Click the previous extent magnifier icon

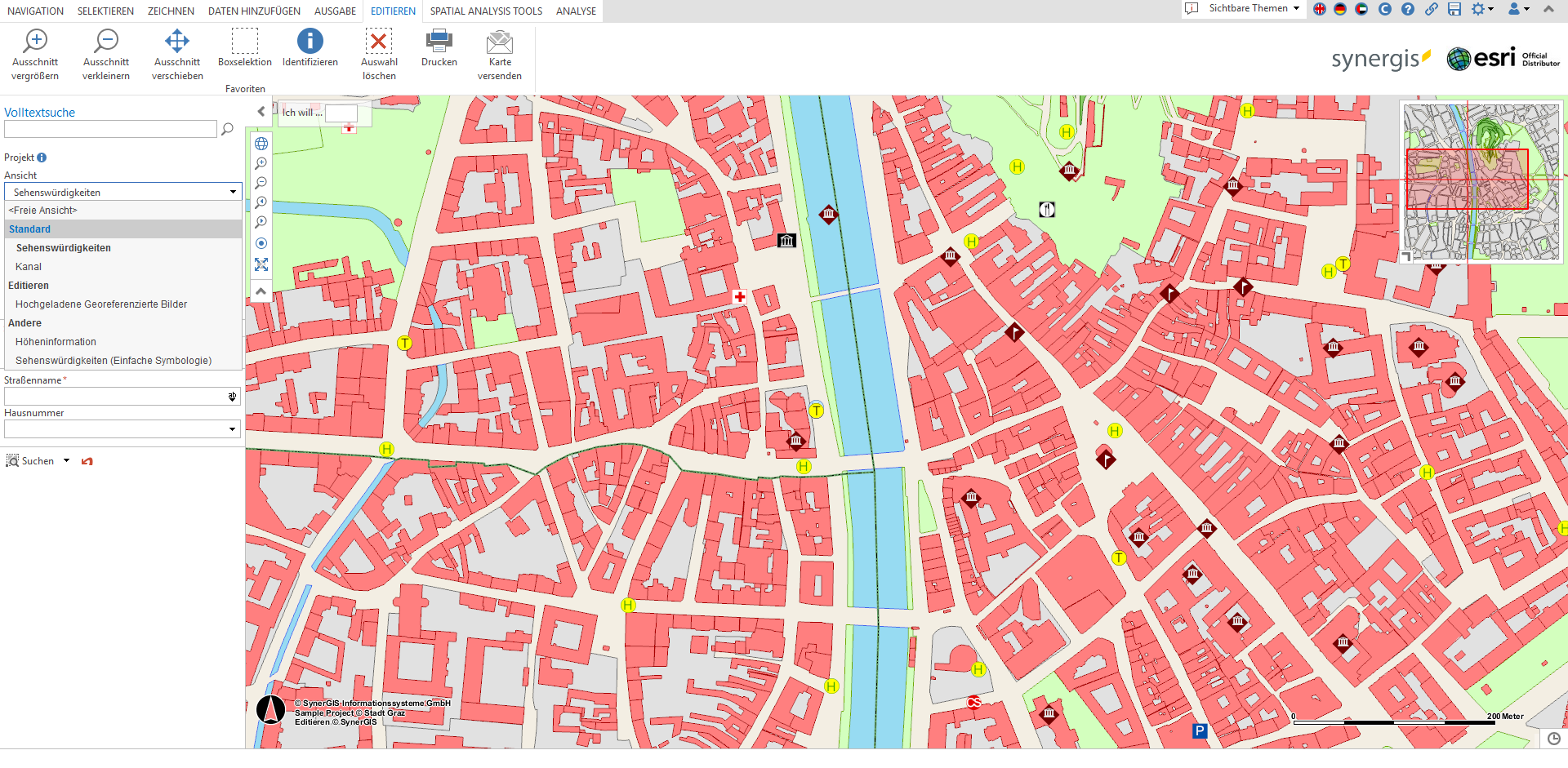click(261, 202)
